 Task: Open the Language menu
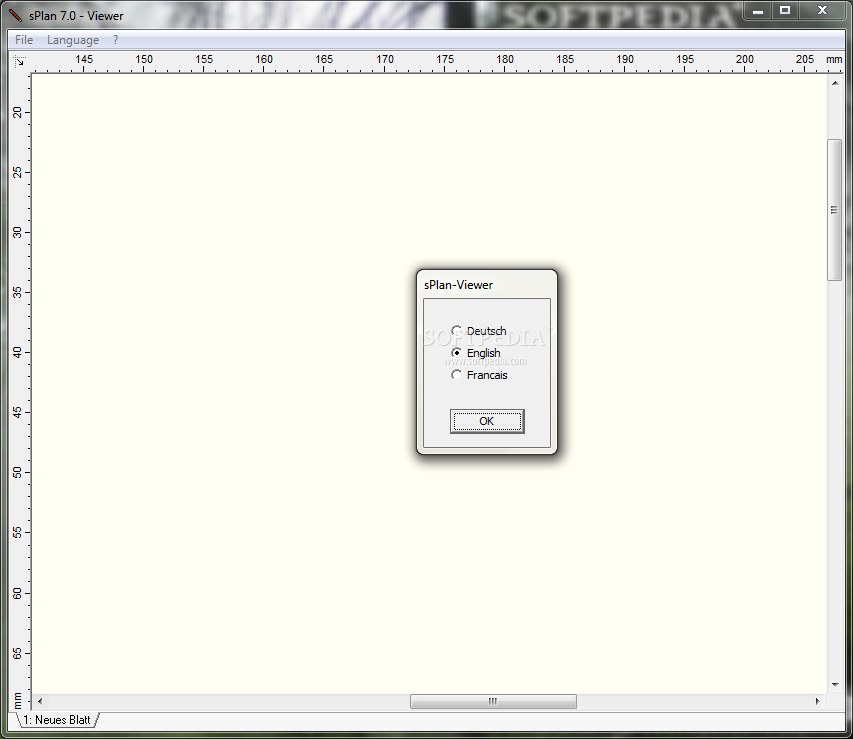[73, 40]
